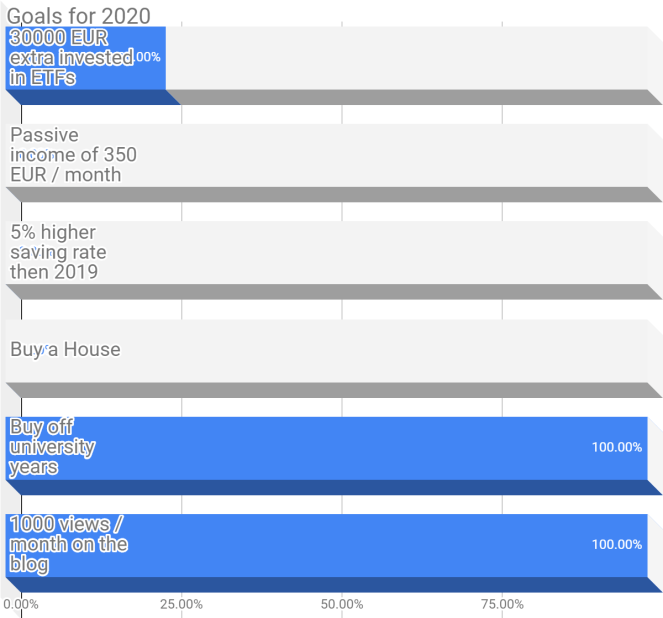Select the "5% higher saving rate" label
This screenshot has width=663, height=618.
click(58, 251)
